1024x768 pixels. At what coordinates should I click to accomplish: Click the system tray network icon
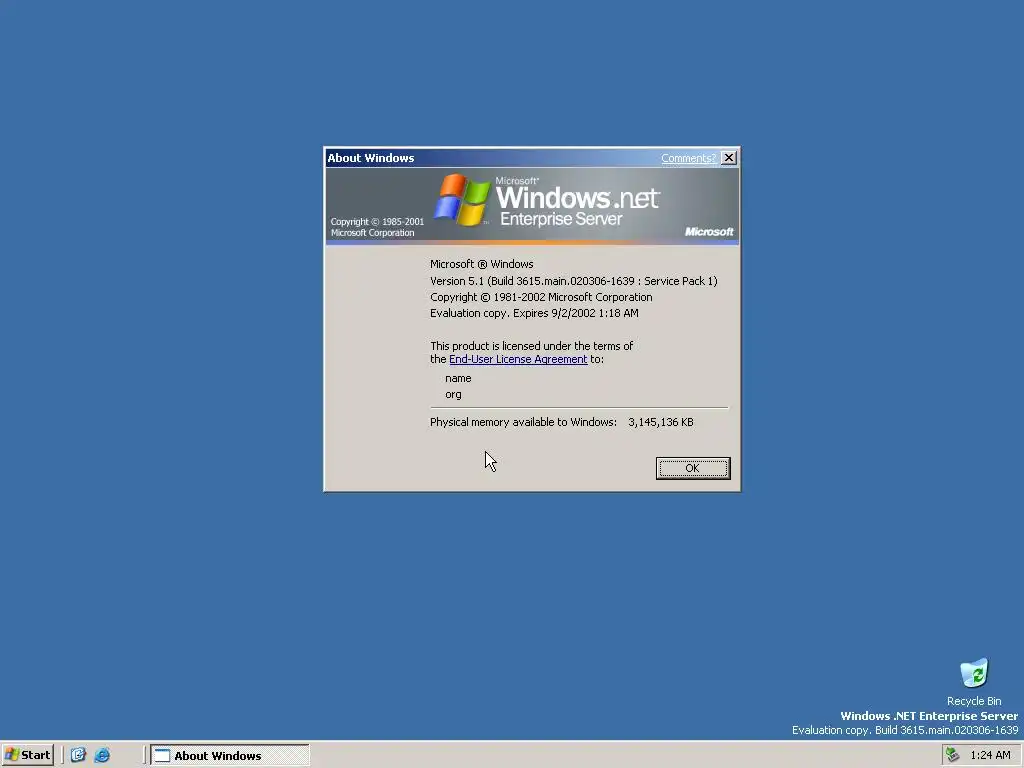click(952, 755)
